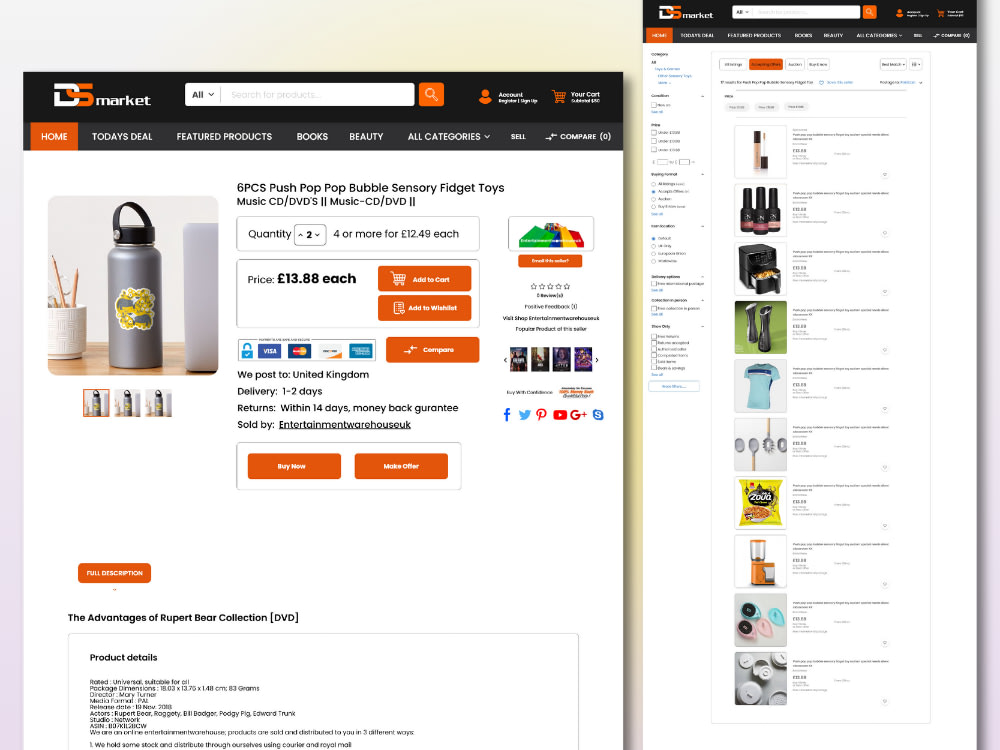Go to Home tab in product page
1000x750 pixels.
pos(54,136)
